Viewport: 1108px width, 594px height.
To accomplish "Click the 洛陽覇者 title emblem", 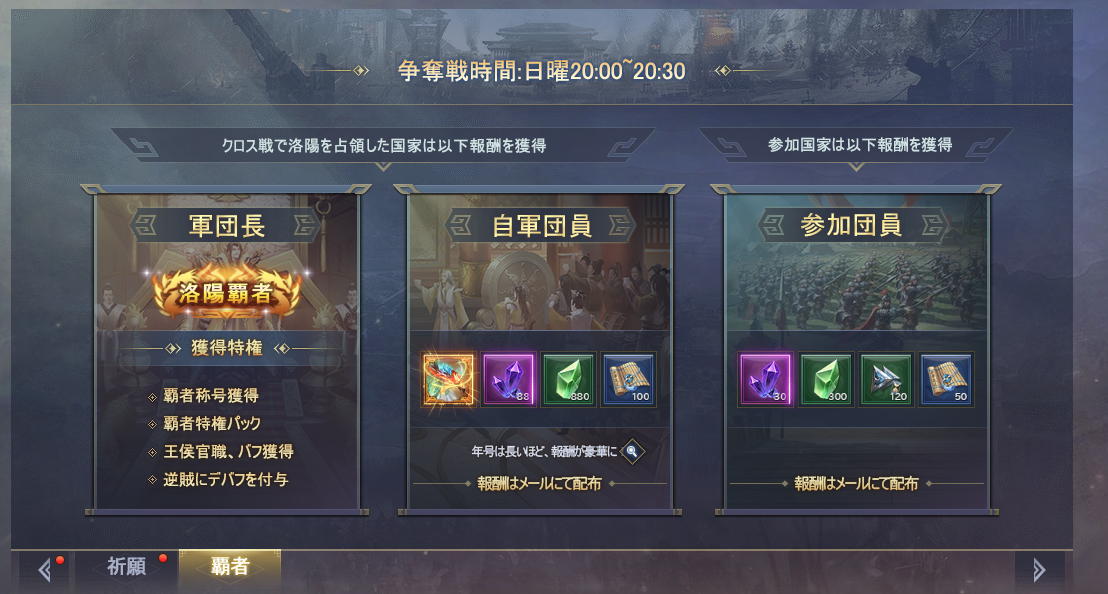I will [x=227, y=292].
